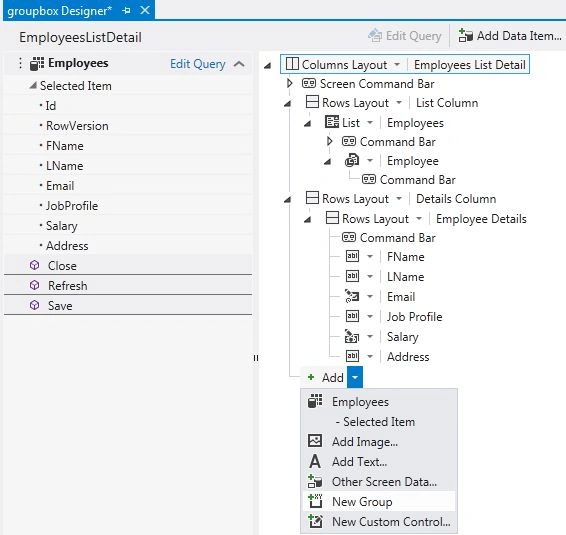Collapse the Employees query panel chevron
The image size is (566, 535).
[x=239, y=64]
